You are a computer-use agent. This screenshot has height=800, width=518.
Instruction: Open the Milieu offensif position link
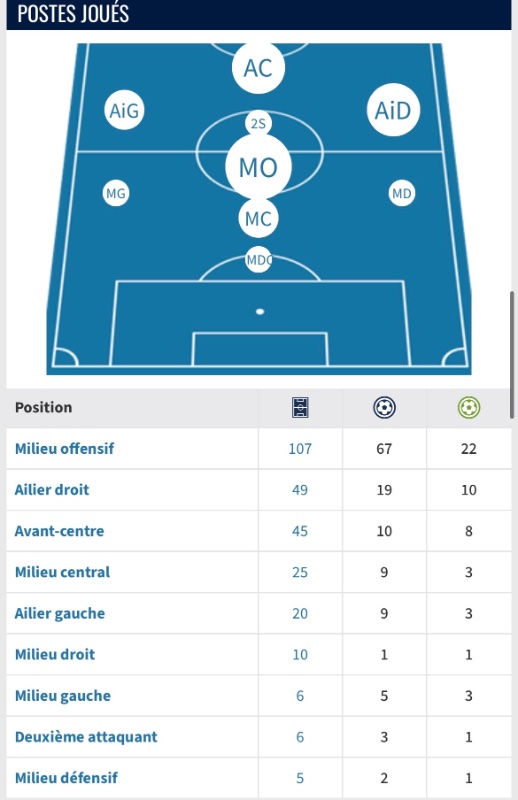64,448
